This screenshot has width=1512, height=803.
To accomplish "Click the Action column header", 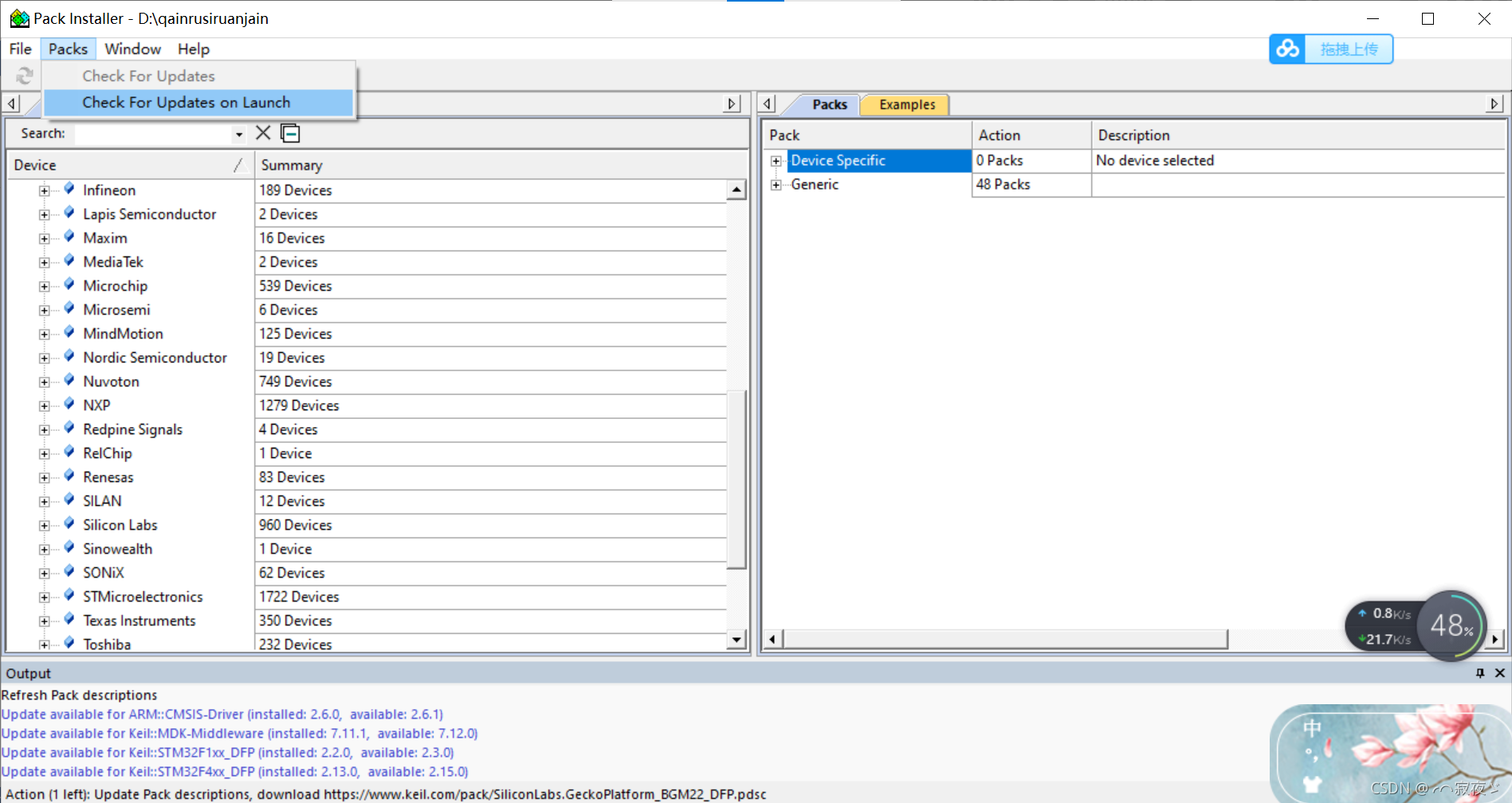I will (x=1031, y=135).
